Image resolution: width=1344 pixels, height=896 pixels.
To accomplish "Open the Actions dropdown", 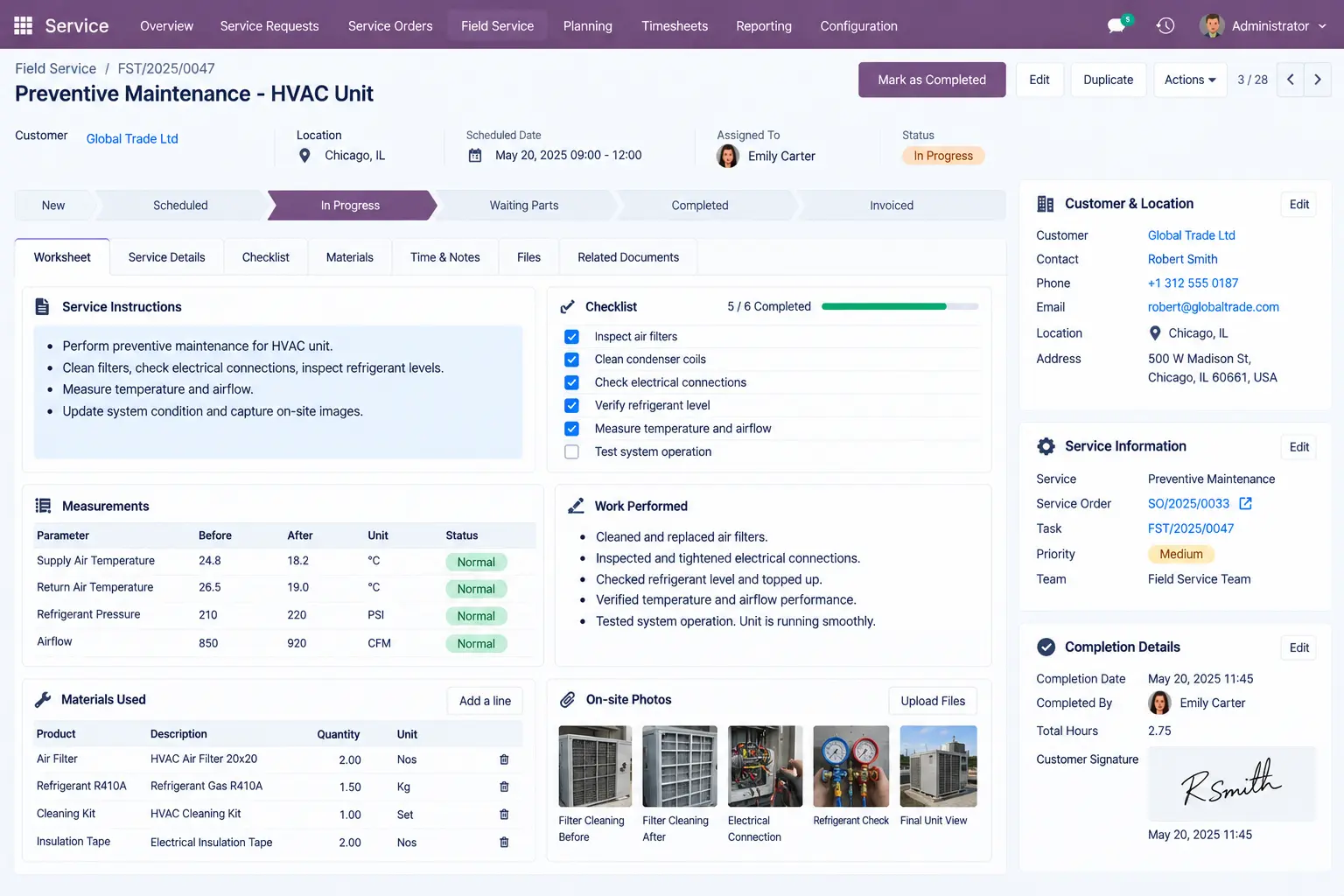I will (x=1190, y=80).
